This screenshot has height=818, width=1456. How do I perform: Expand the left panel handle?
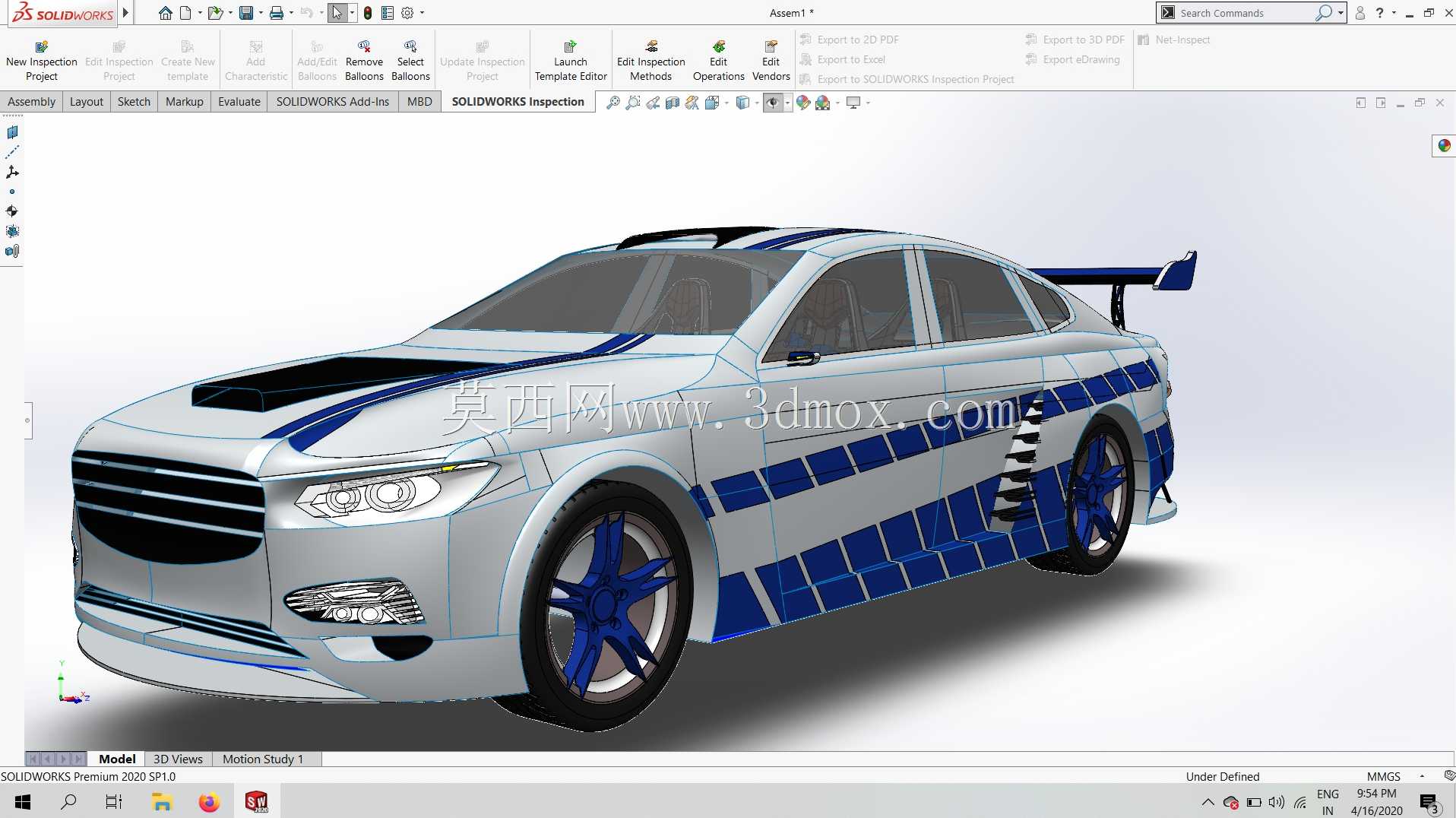(x=28, y=420)
